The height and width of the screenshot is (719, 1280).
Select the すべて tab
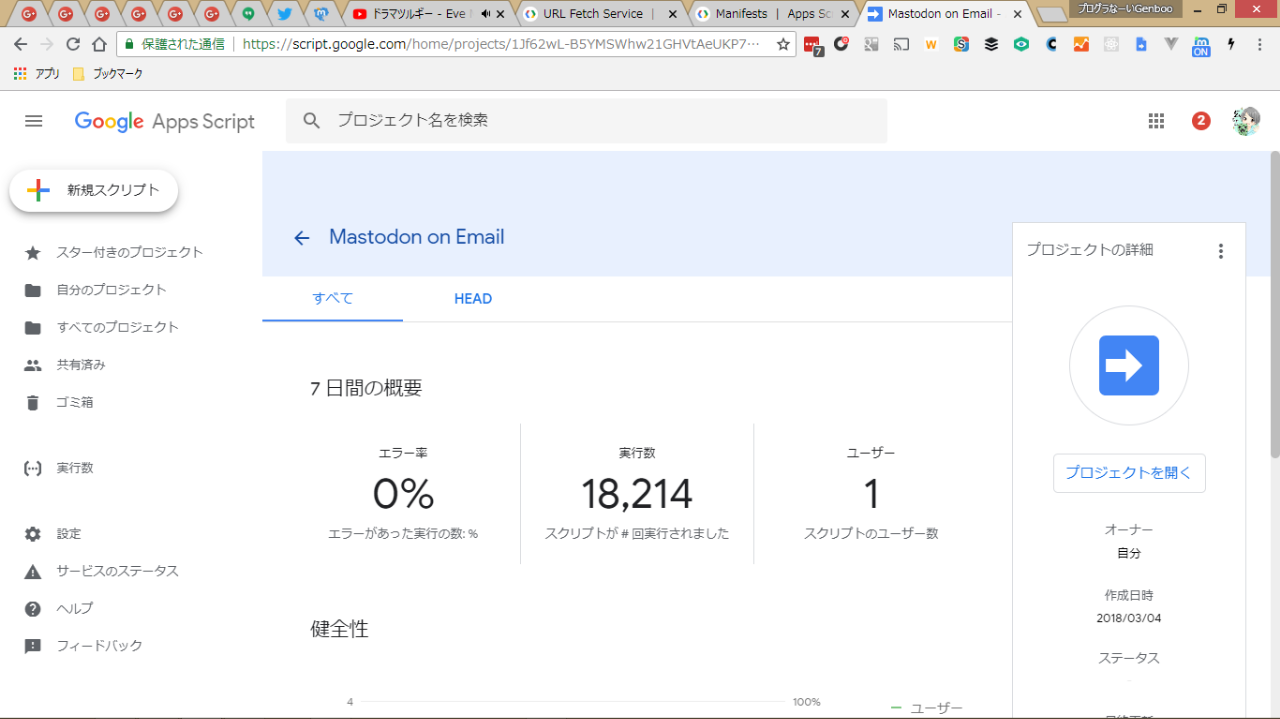coord(332,299)
